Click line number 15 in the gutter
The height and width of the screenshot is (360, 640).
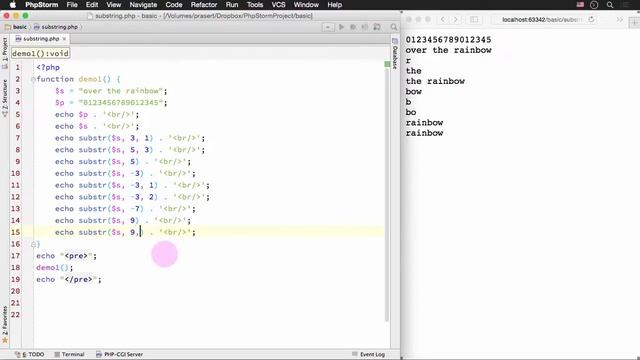point(16,232)
